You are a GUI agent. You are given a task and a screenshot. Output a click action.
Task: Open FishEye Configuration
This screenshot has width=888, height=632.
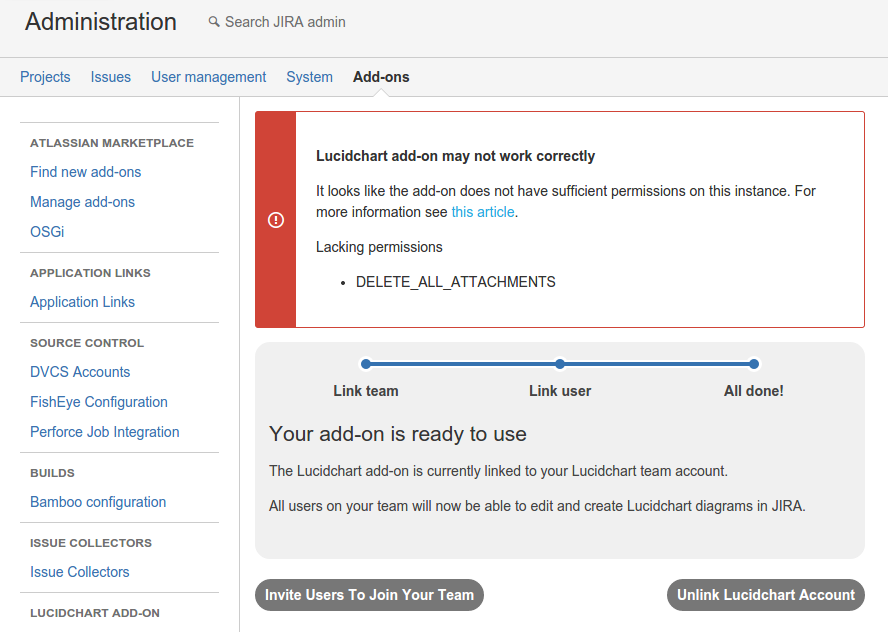(99, 402)
